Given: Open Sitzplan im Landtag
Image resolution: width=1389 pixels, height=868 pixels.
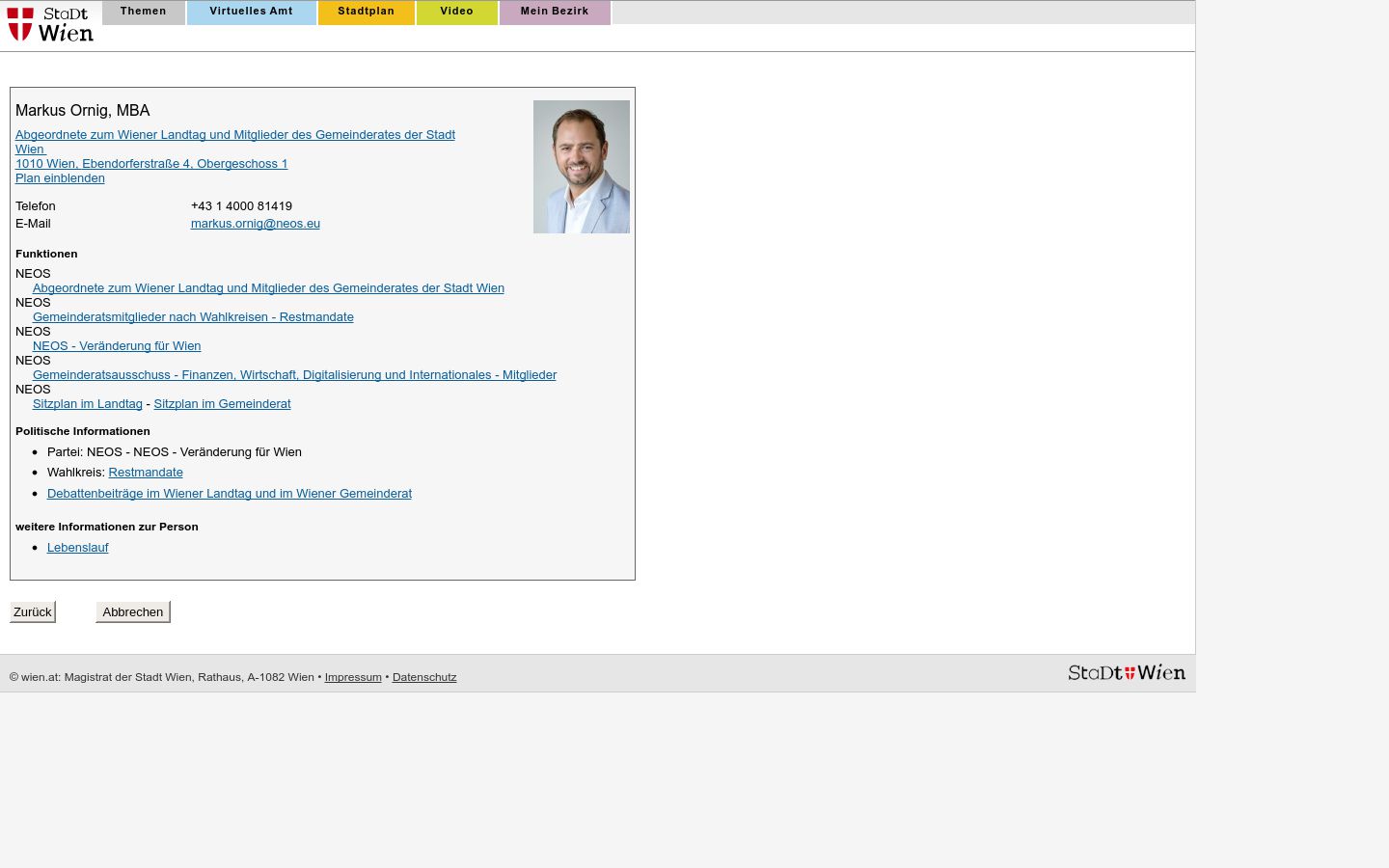Looking at the screenshot, I should point(88,404).
